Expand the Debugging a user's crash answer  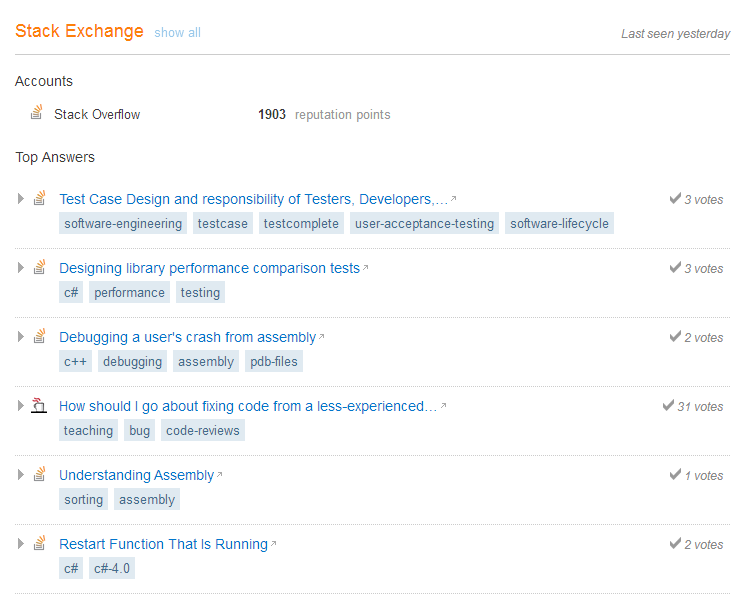21,336
